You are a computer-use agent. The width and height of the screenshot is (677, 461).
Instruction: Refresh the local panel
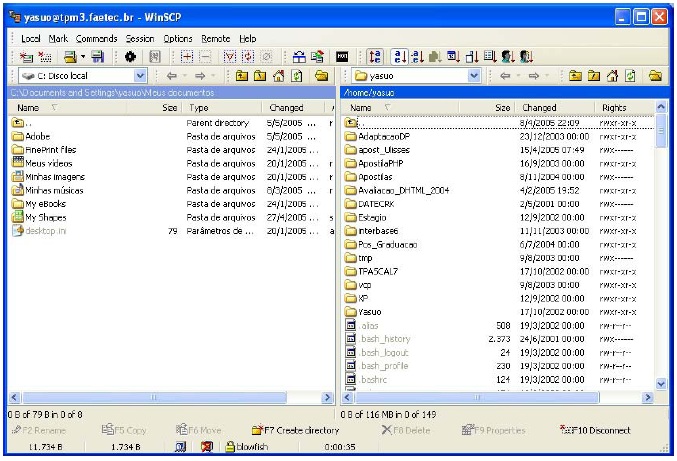pos(297,76)
